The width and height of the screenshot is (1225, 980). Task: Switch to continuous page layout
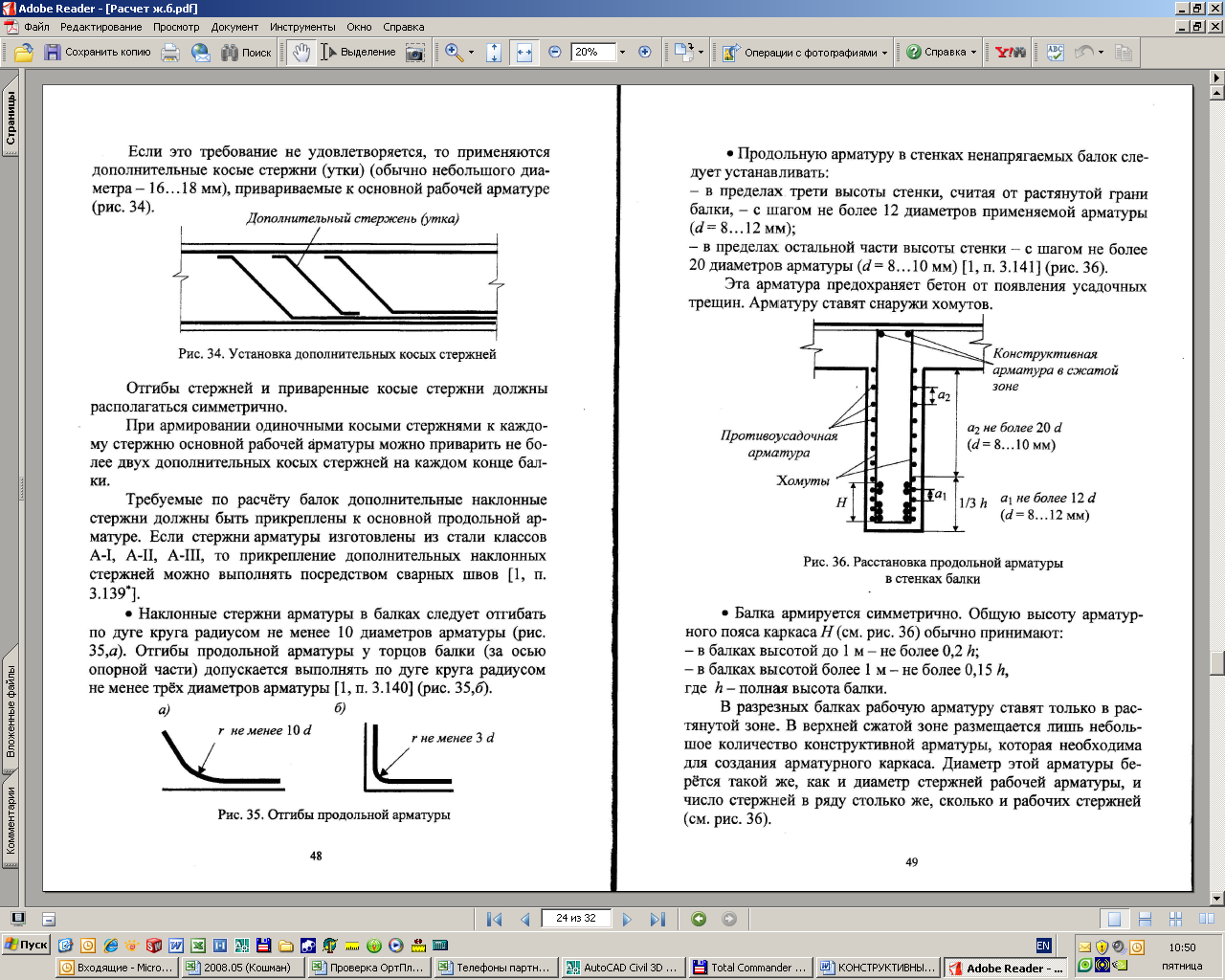1145,920
